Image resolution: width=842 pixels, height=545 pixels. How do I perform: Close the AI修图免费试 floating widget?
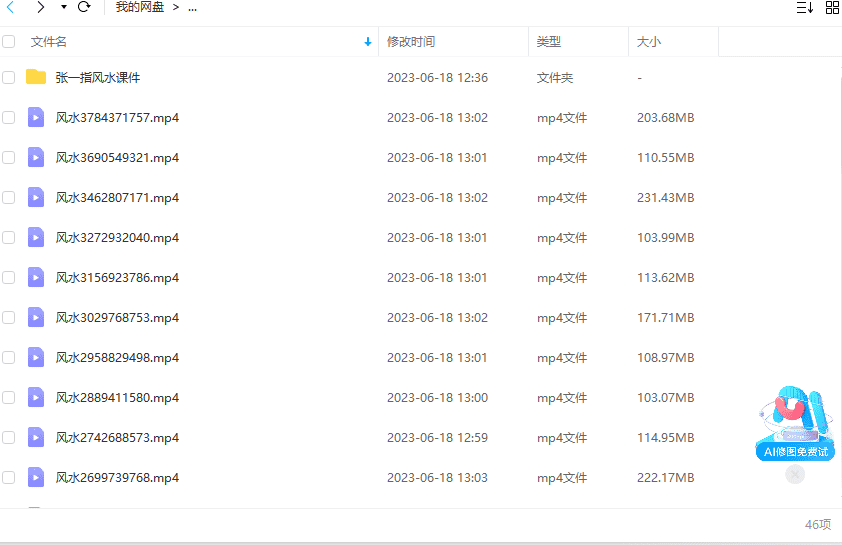tap(795, 475)
